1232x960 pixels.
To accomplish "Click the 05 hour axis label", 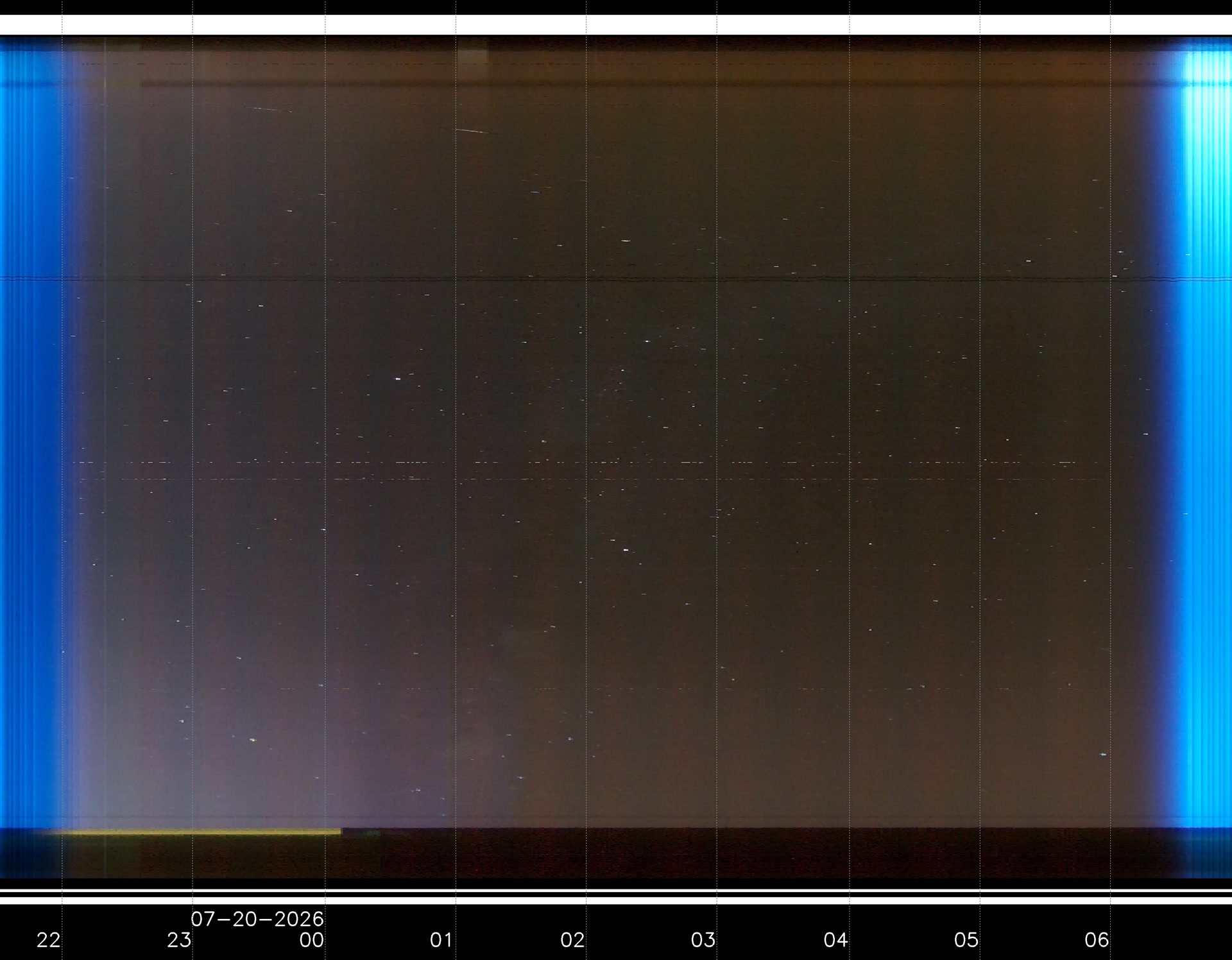I will (x=966, y=940).
